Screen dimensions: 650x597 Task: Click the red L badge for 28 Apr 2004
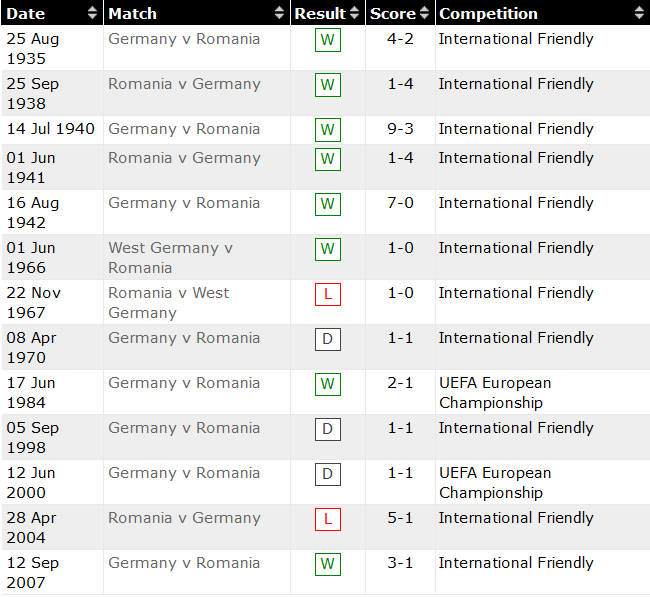pos(327,519)
